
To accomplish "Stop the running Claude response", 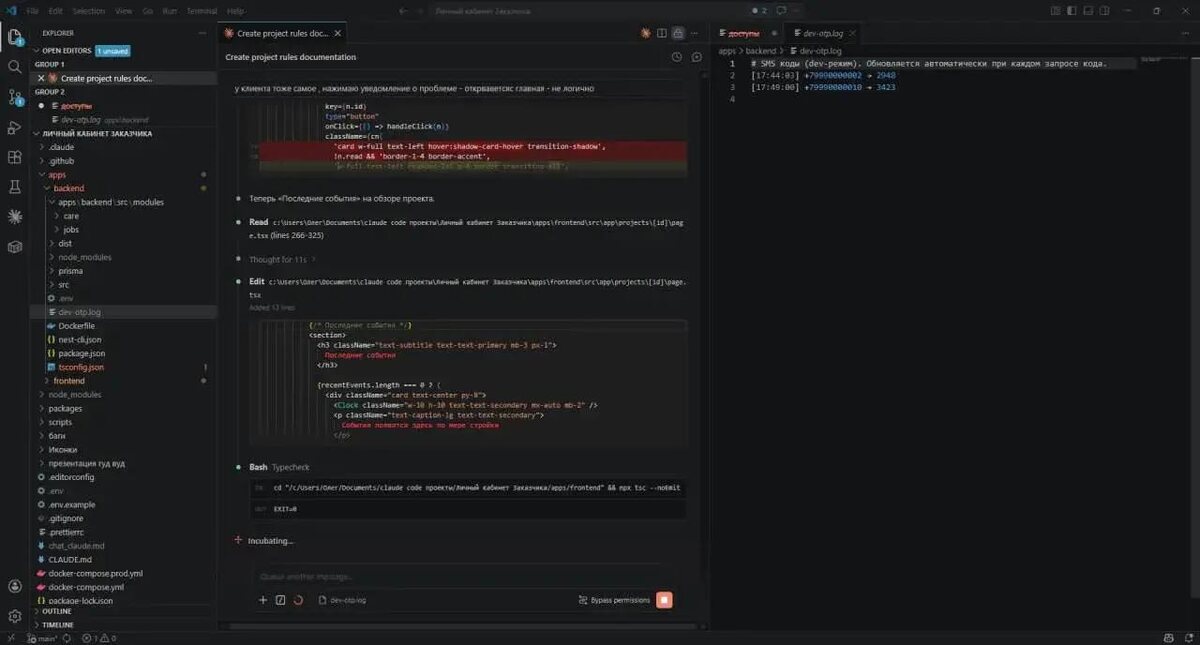I will [x=665, y=600].
